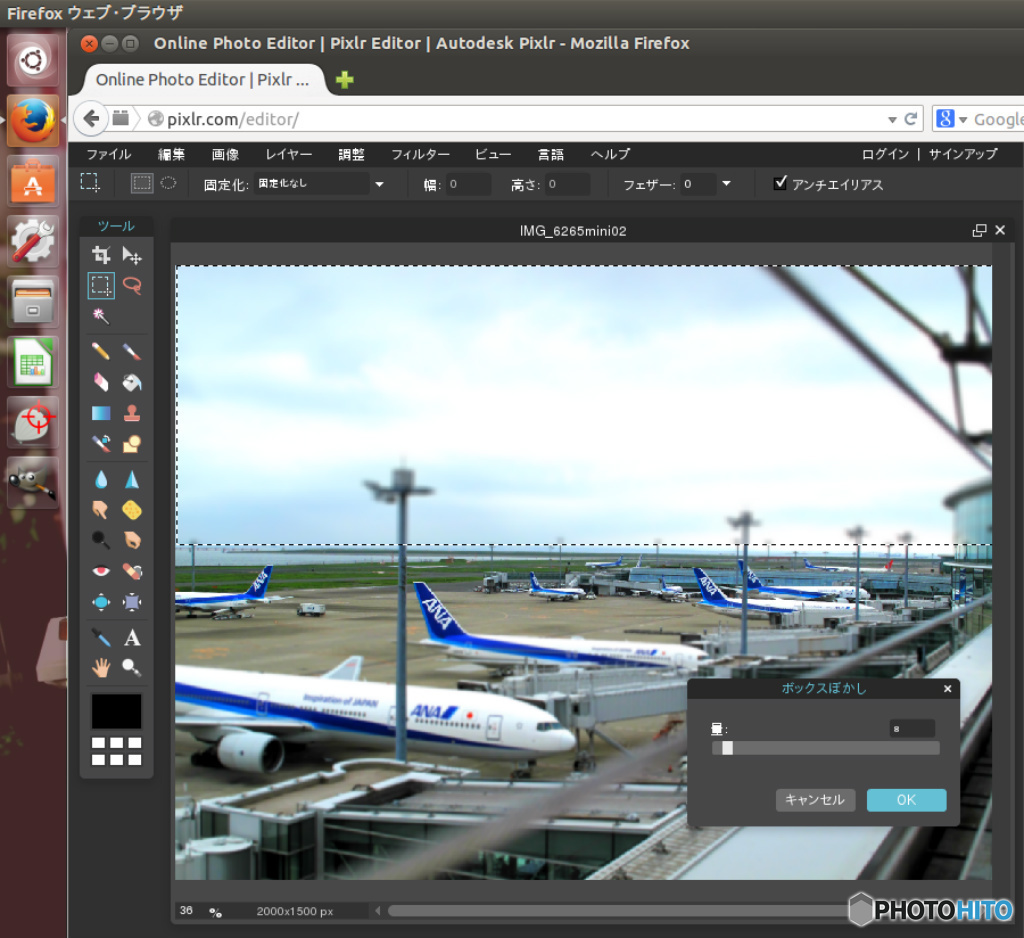The image size is (1024, 938).
Task: Select the Pencil tool
Action: (x=101, y=351)
